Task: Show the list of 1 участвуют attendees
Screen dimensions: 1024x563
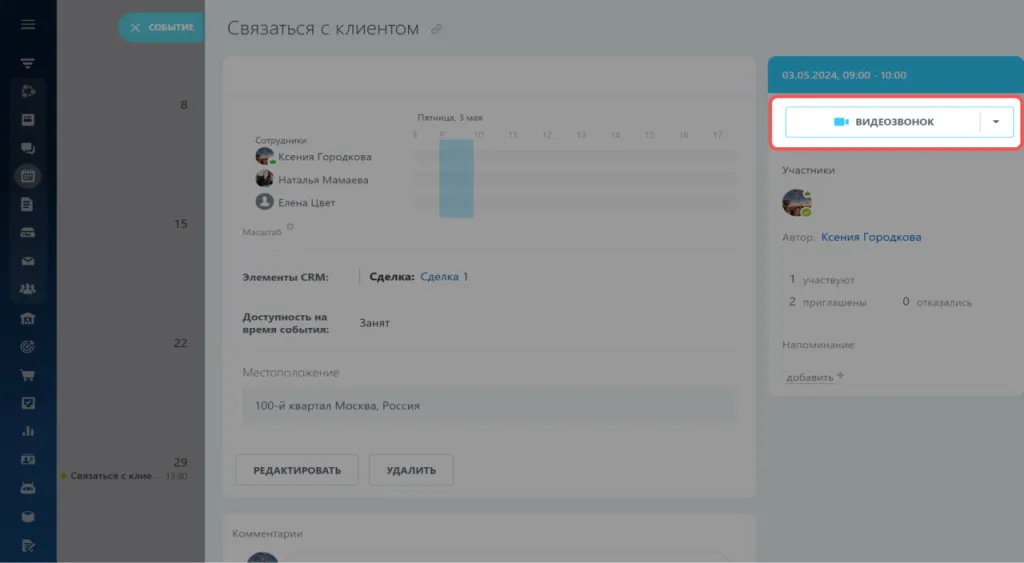Action: point(822,280)
